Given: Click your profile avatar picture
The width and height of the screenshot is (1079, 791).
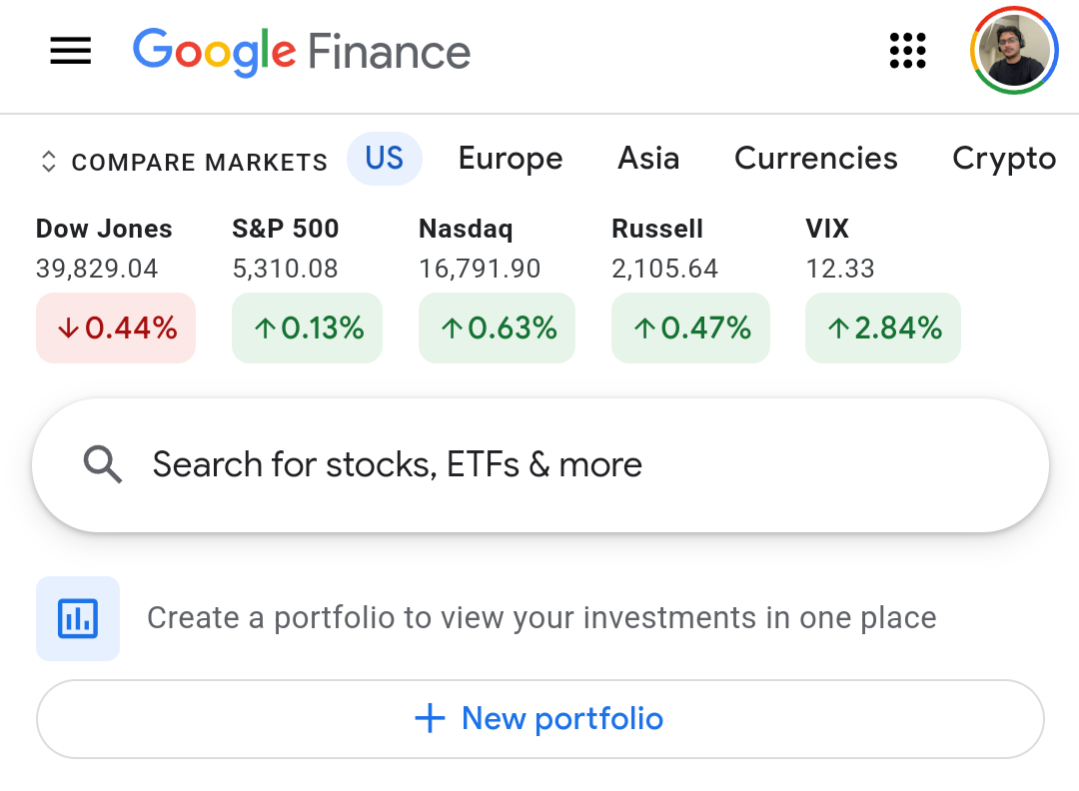Looking at the screenshot, I should [1013, 51].
